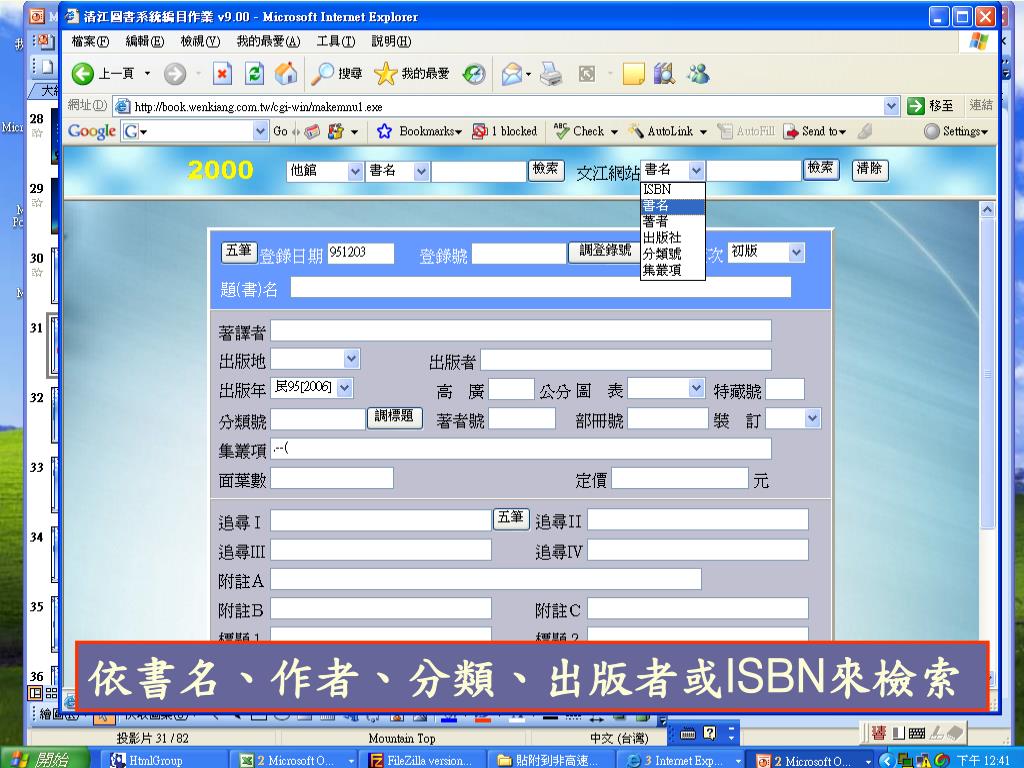
Task: Stop page loading with red X icon
Action: [222, 74]
